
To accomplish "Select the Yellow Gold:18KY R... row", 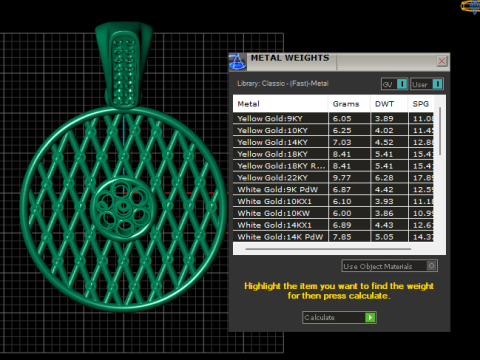I will coord(333,166).
